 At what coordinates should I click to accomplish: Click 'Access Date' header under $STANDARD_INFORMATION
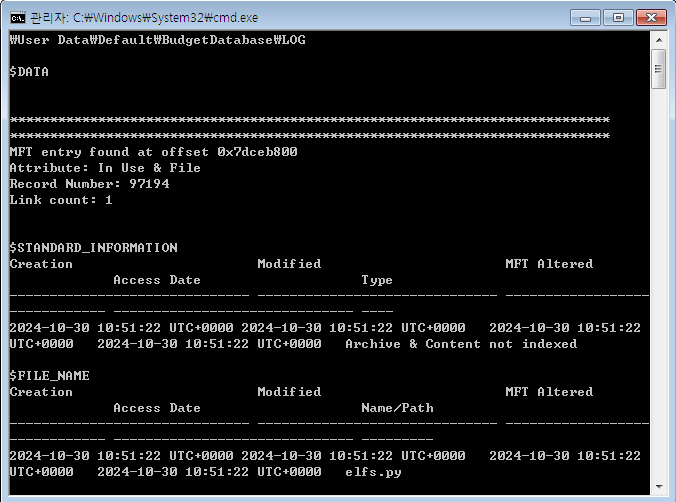pyautogui.click(x=157, y=280)
